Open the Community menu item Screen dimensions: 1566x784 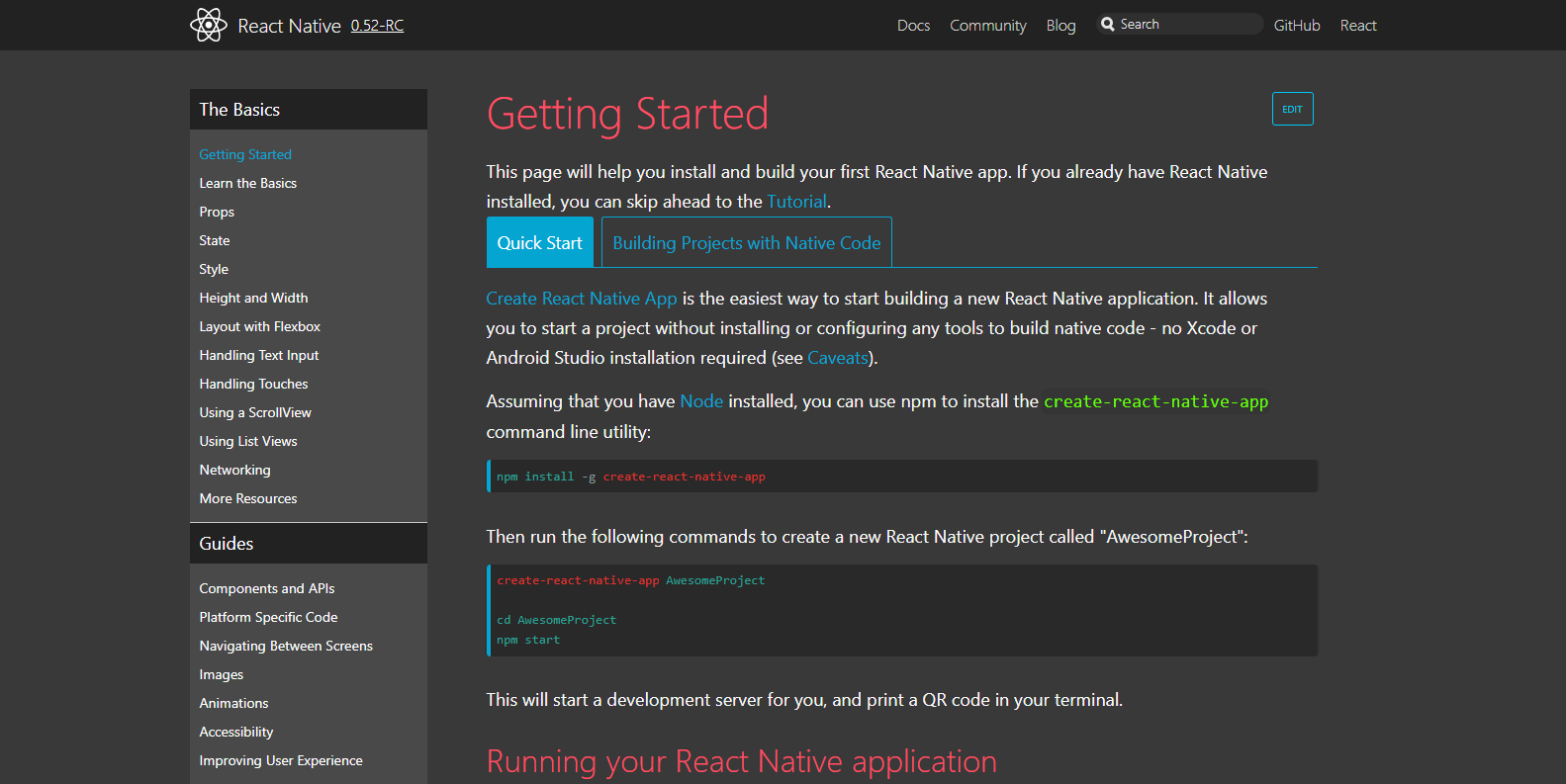tap(987, 26)
